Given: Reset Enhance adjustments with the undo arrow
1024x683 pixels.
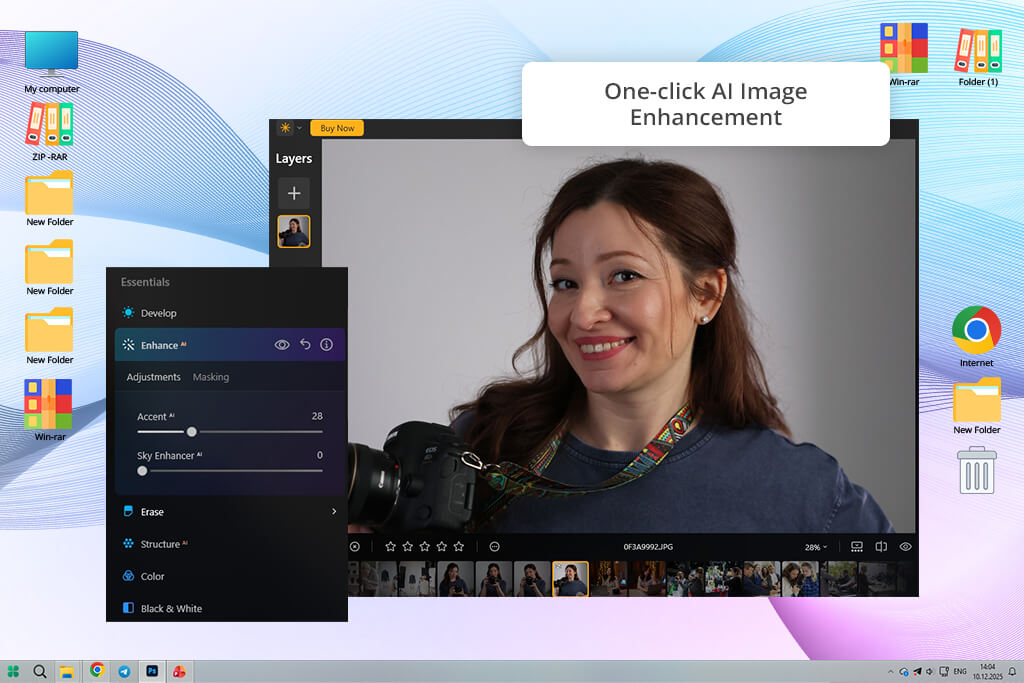Looking at the screenshot, I should pyautogui.click(x=305, y=344).
